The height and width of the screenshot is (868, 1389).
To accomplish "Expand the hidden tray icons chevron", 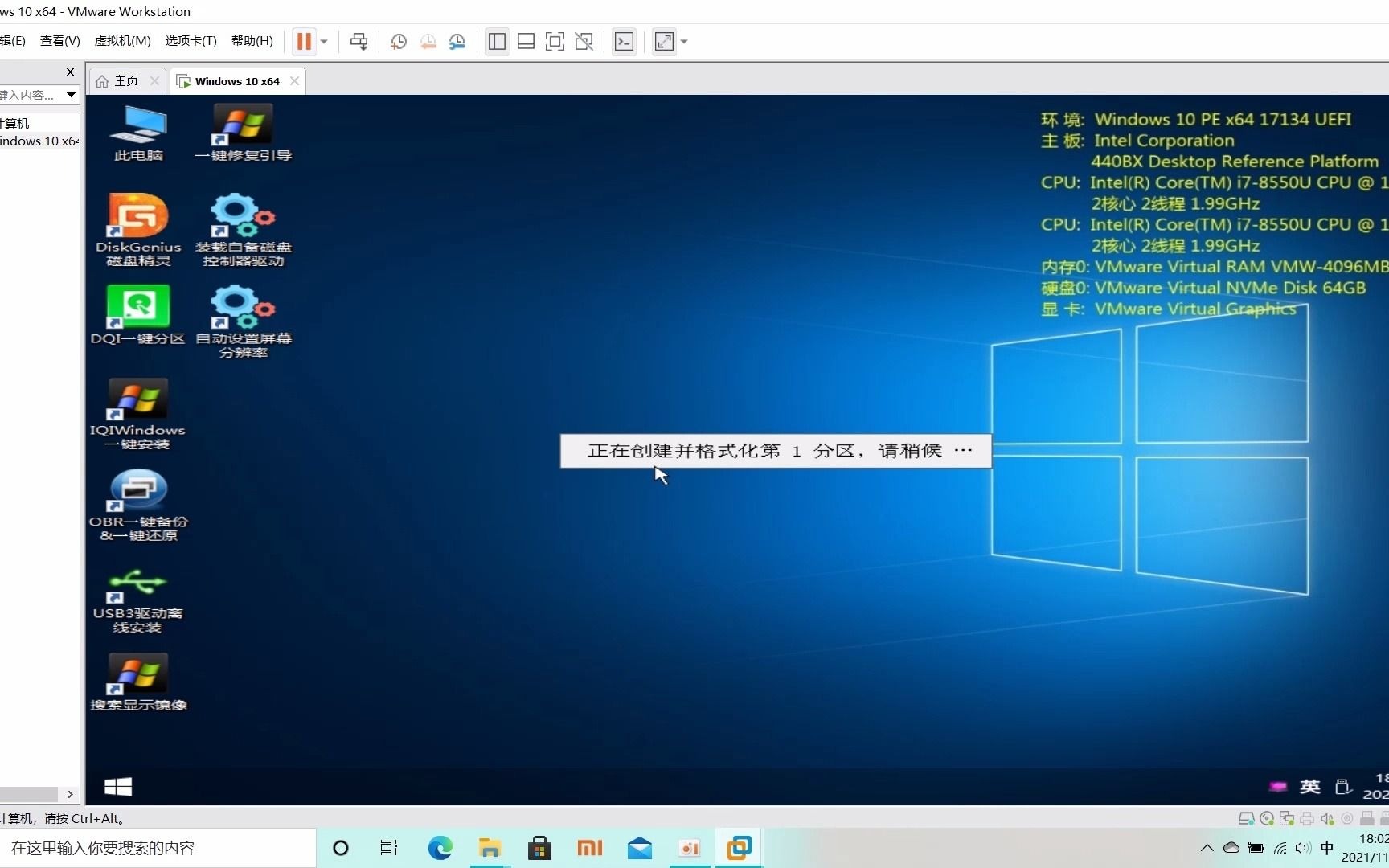I will point(1206,848).
